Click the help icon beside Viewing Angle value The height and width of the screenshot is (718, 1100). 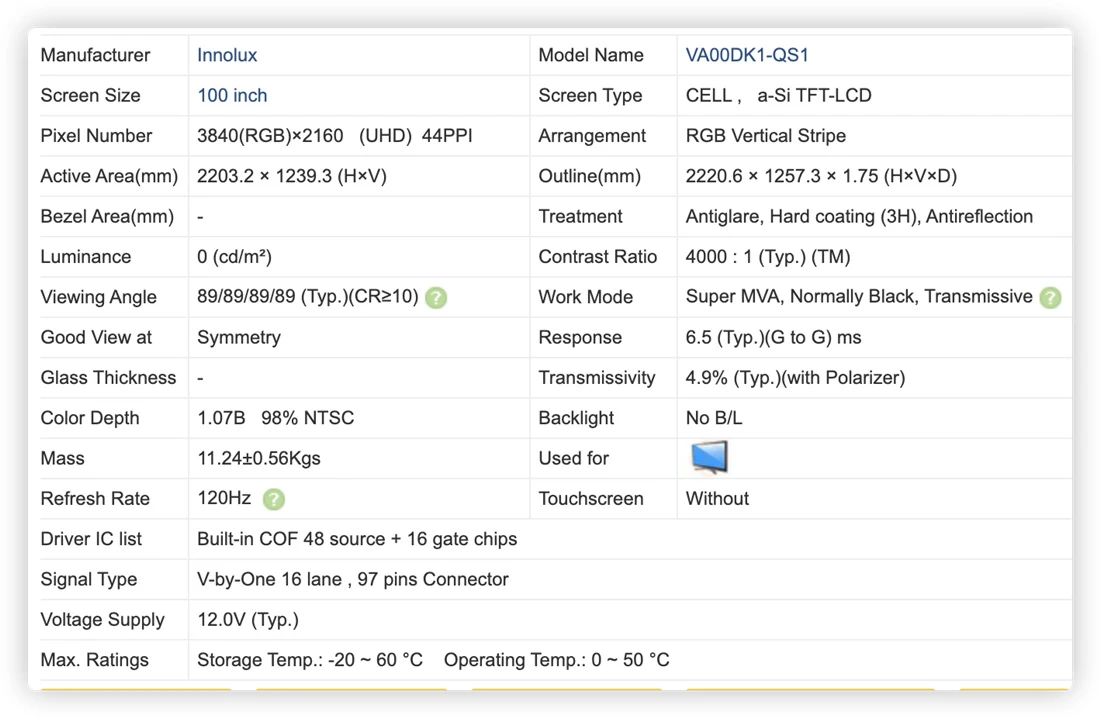(x=436, y=298)
